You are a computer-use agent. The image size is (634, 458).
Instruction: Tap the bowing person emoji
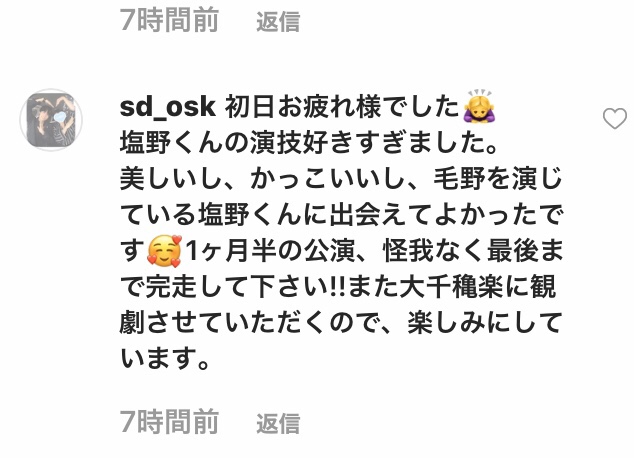(x=480, y=106)
